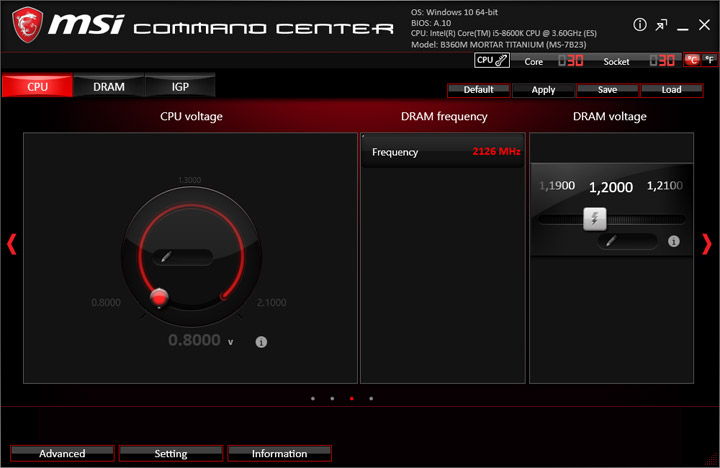Image resolution: width=720 pixels, height=468 pixels.
Task: Load a saved profile
Action: tap(671, 90)
